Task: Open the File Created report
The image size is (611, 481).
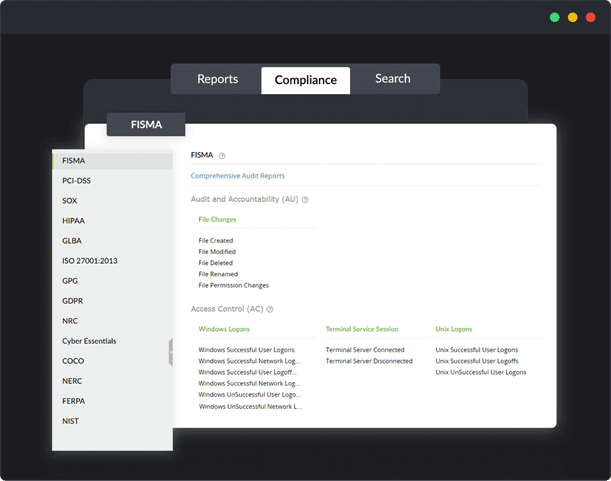Action: [x=216, y=241]
